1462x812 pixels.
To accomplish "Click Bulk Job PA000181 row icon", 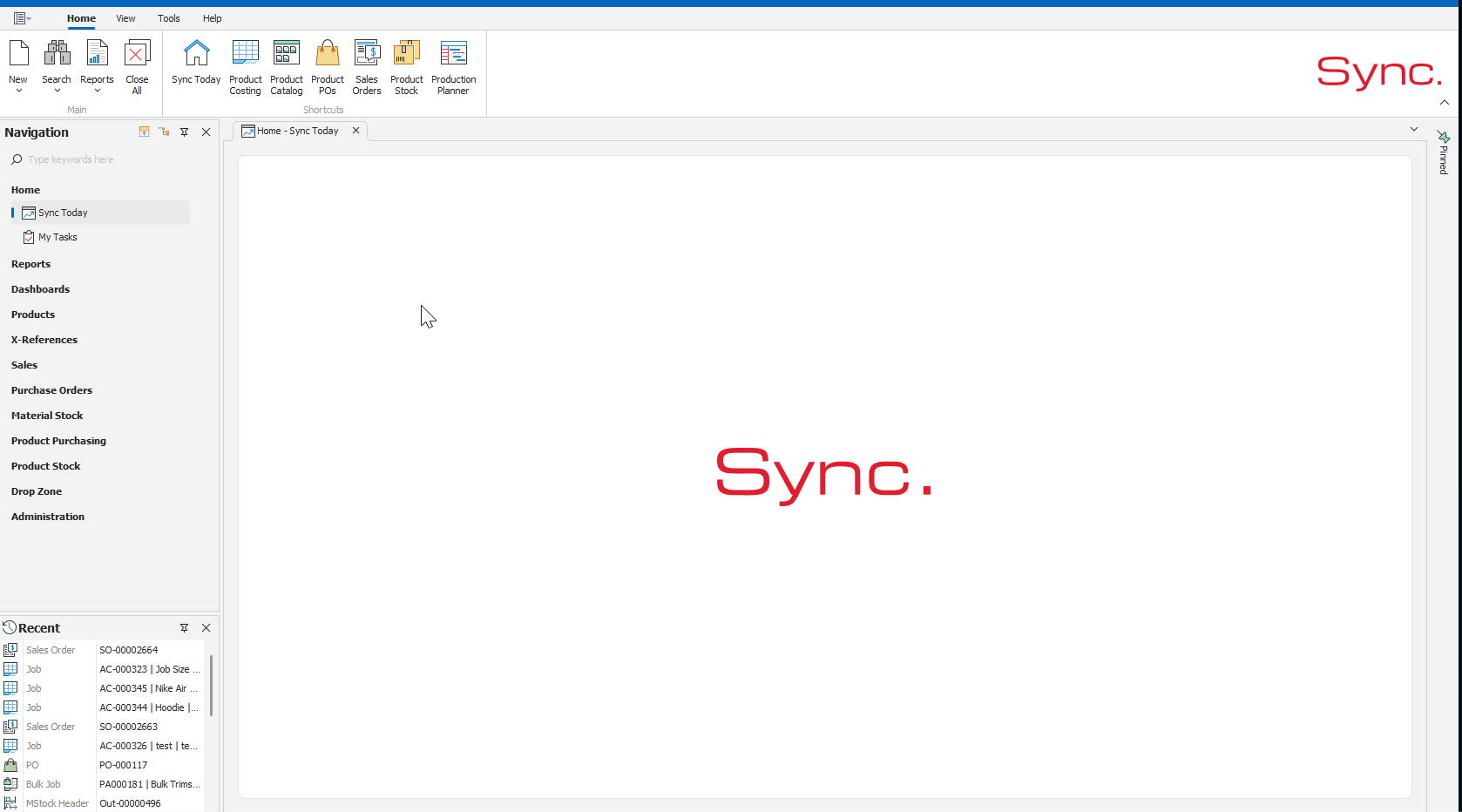I will point(10,784).
